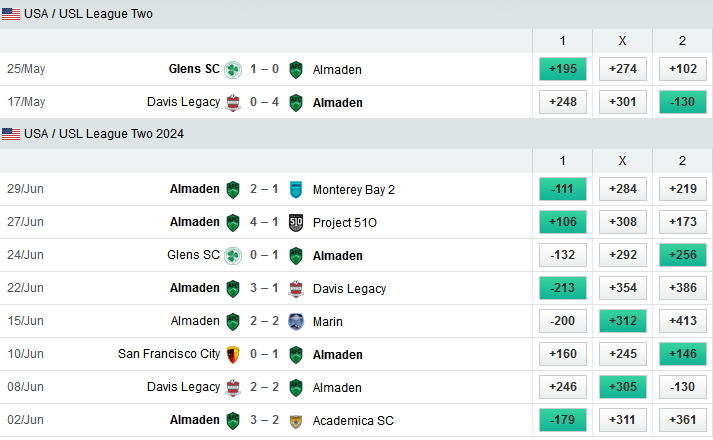The image size is (713, 440).
Task: Open USA / USL League Two link
Action: click(x=88, y=14)
